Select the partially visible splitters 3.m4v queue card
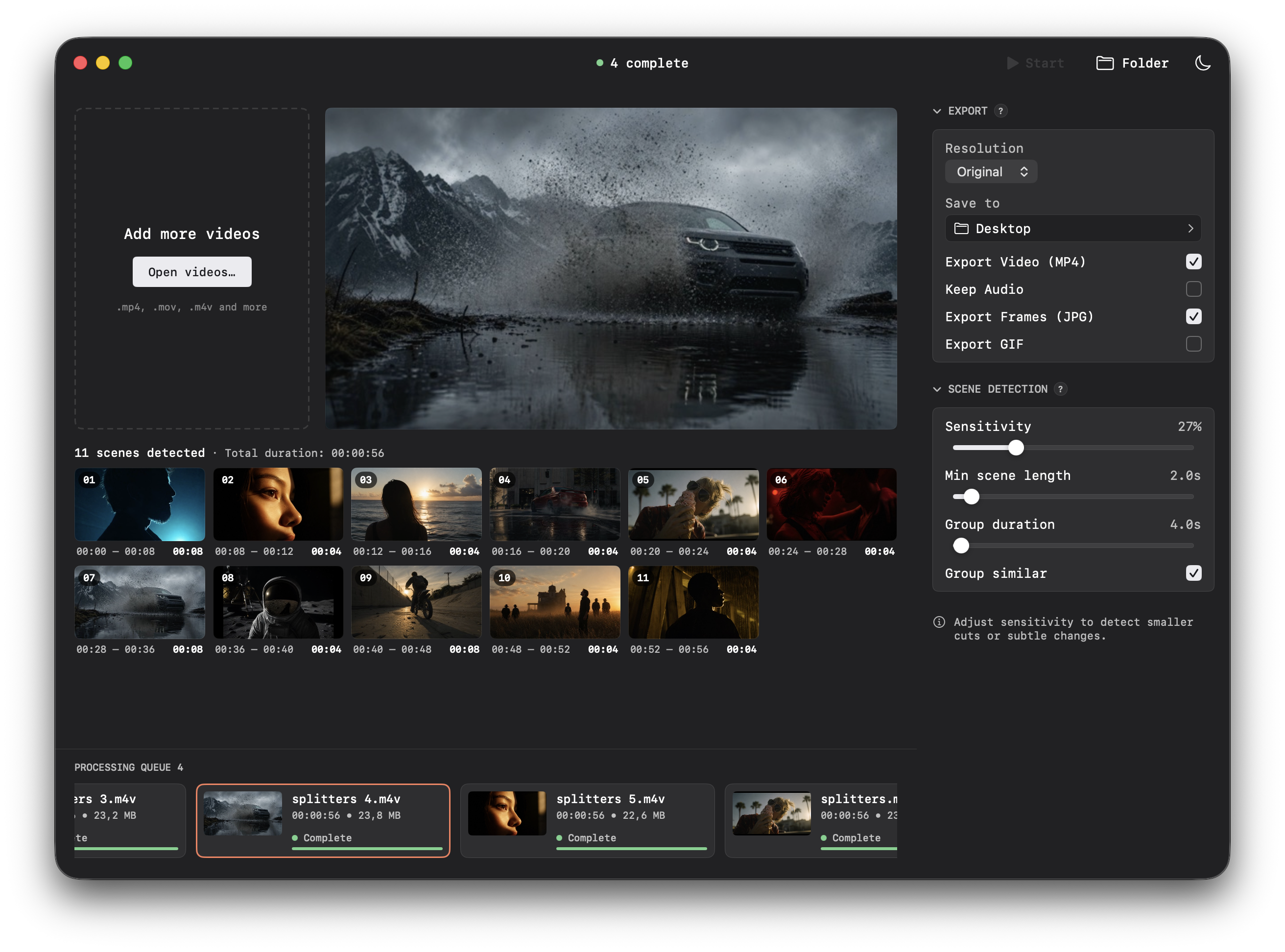The width and height of the screenshot is (1285, 952). click(130, 821)
